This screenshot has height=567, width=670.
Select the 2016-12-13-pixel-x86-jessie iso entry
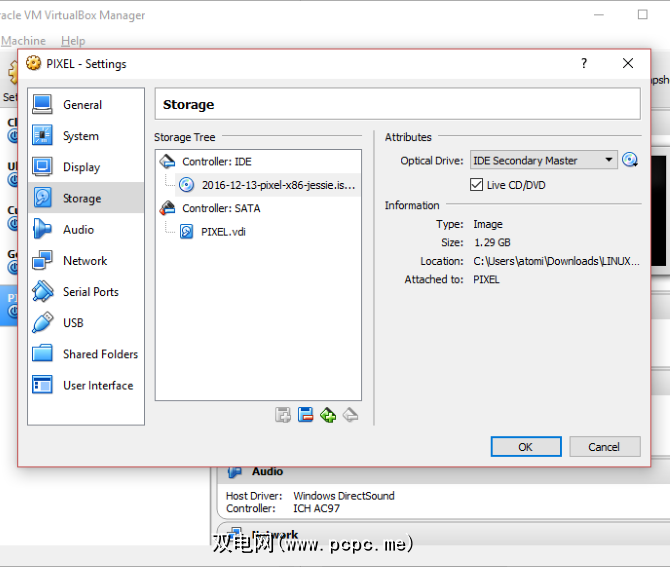[267, 185]
